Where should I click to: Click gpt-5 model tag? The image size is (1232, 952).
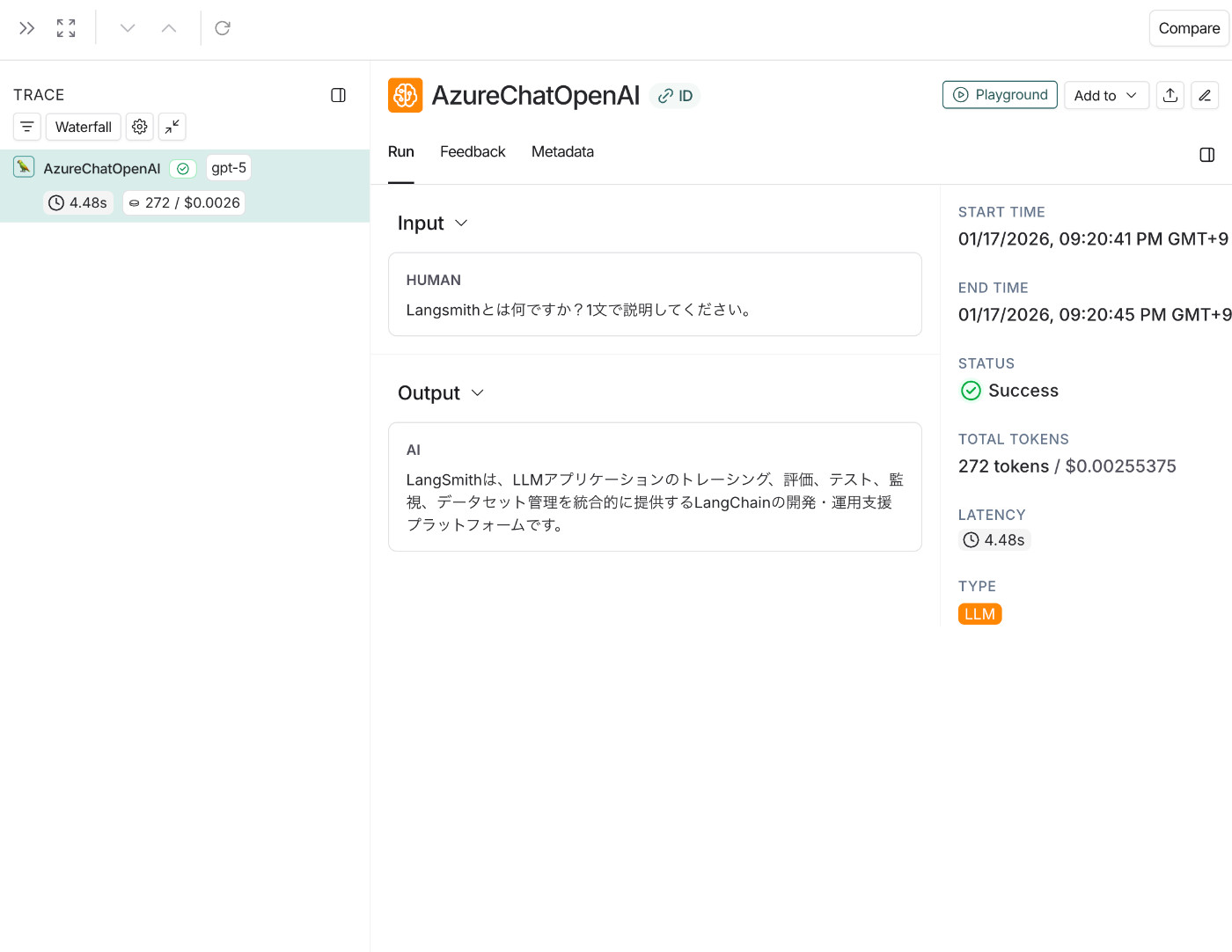[x=229, y=167]
